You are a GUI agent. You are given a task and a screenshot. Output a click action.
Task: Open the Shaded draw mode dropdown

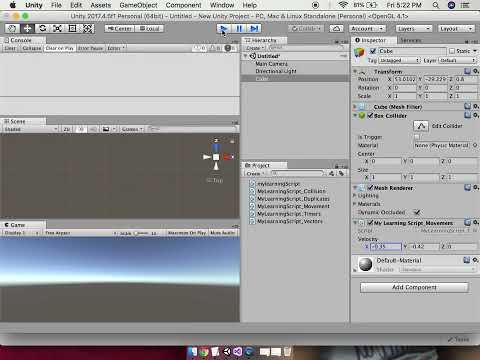(x=31, y=129)
